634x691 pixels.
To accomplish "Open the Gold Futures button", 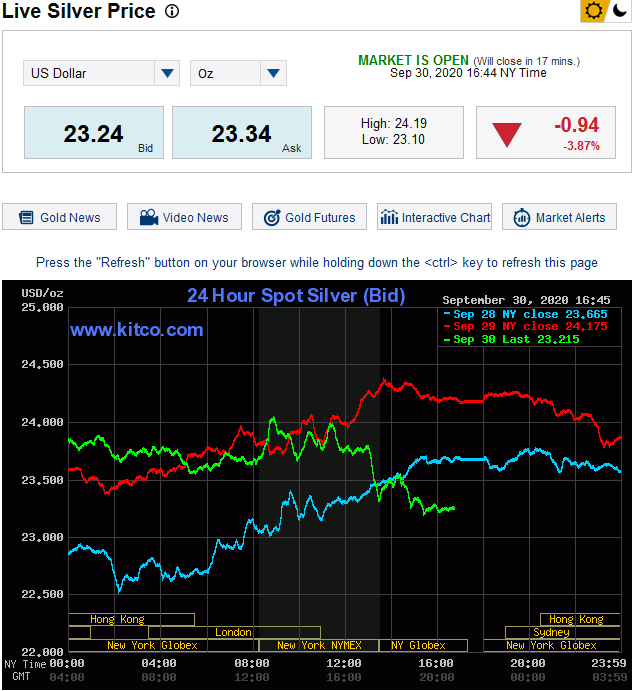I will (x=309, y=217).
